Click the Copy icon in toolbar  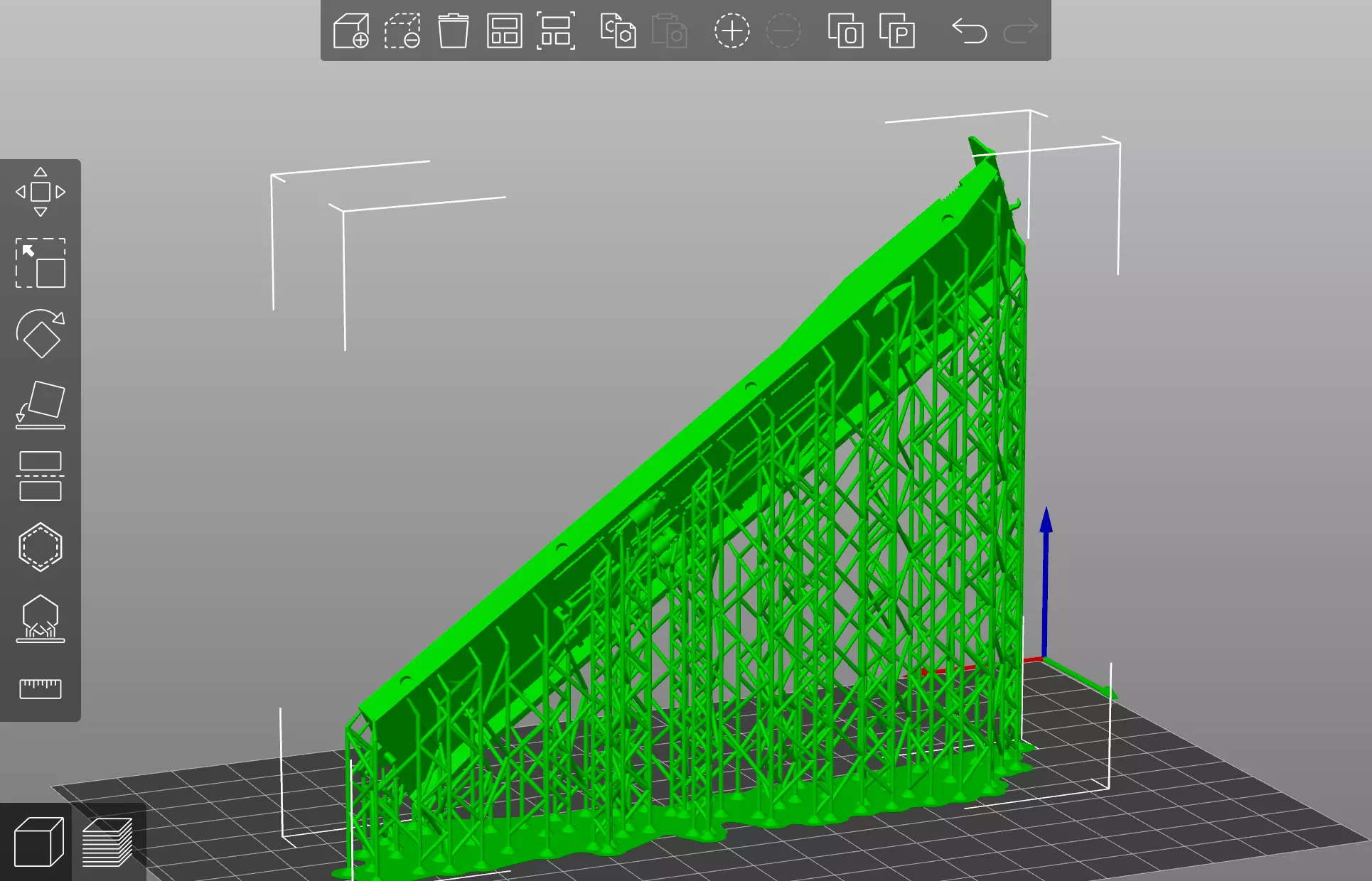618,31
